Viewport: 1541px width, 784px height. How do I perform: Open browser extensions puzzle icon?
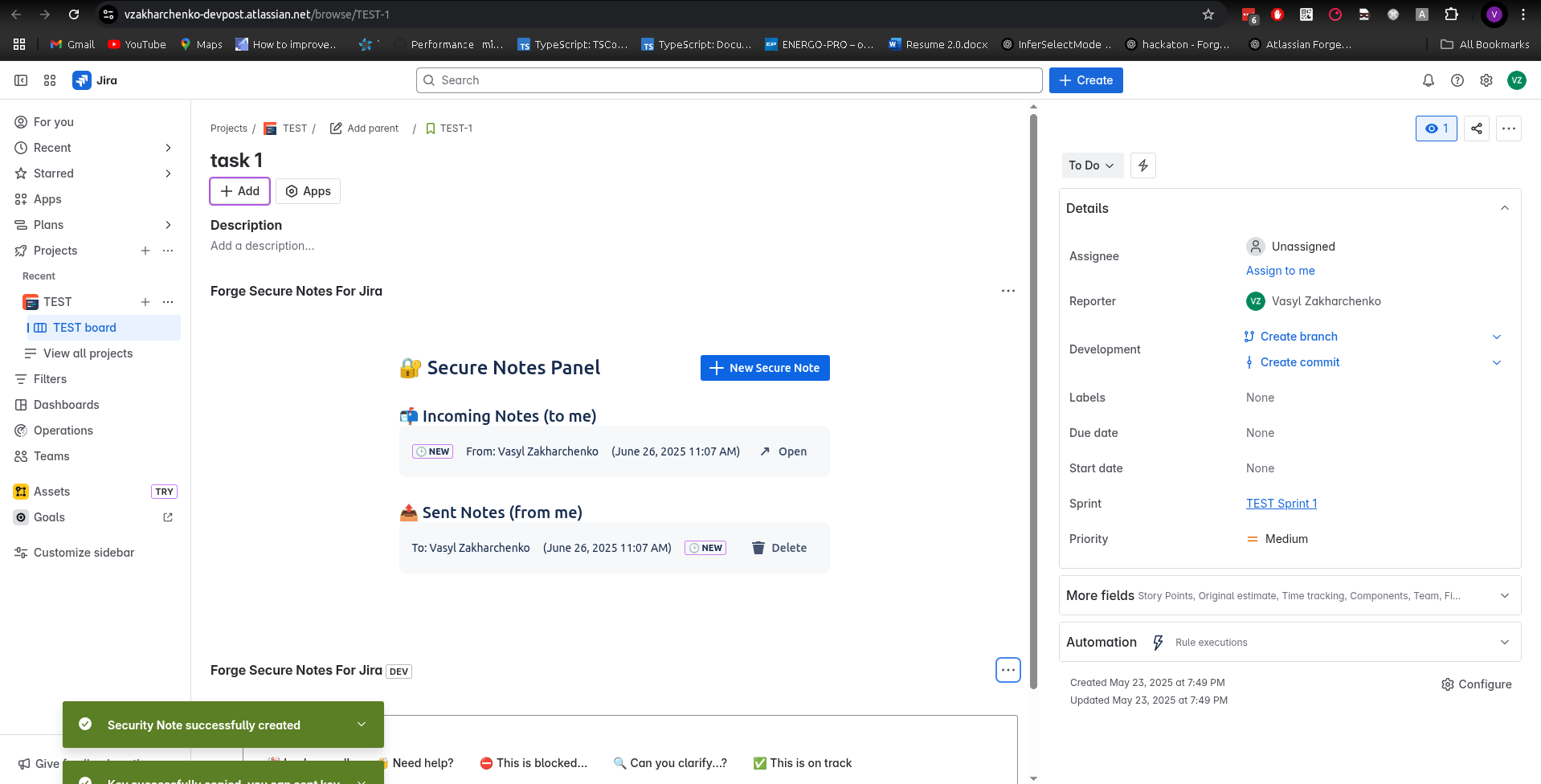point(1451,14)
